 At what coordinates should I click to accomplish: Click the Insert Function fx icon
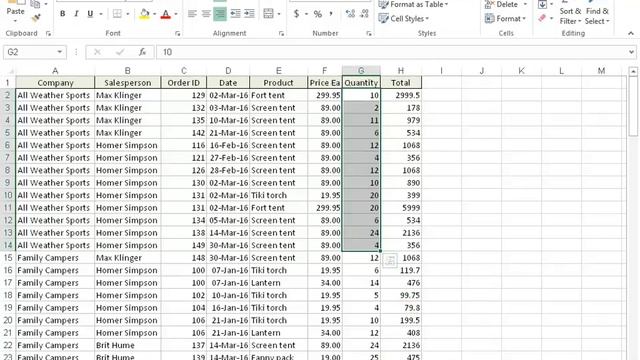(x=142, y=52)
